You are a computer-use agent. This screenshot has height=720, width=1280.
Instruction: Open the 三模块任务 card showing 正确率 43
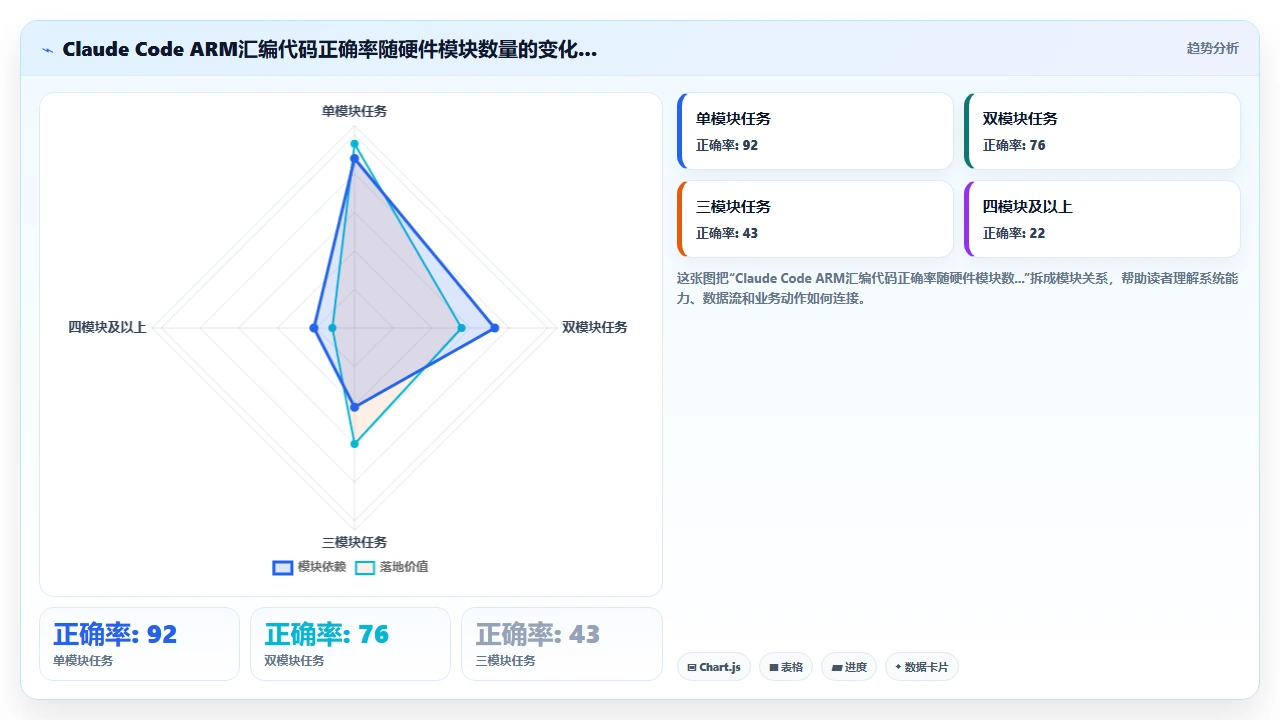[815, 219]
